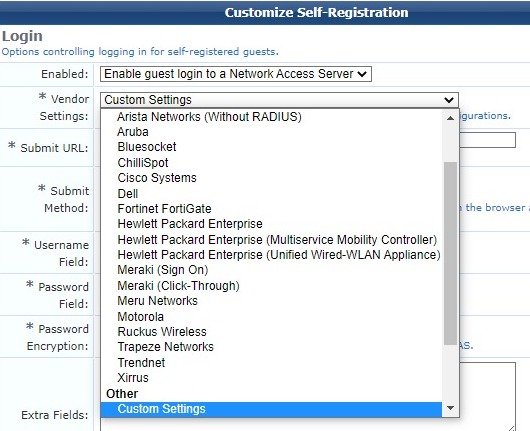Viewport: 530px width, 431px height.
Task: Choose Trapeze Networks option
Action: pos(271,347)
